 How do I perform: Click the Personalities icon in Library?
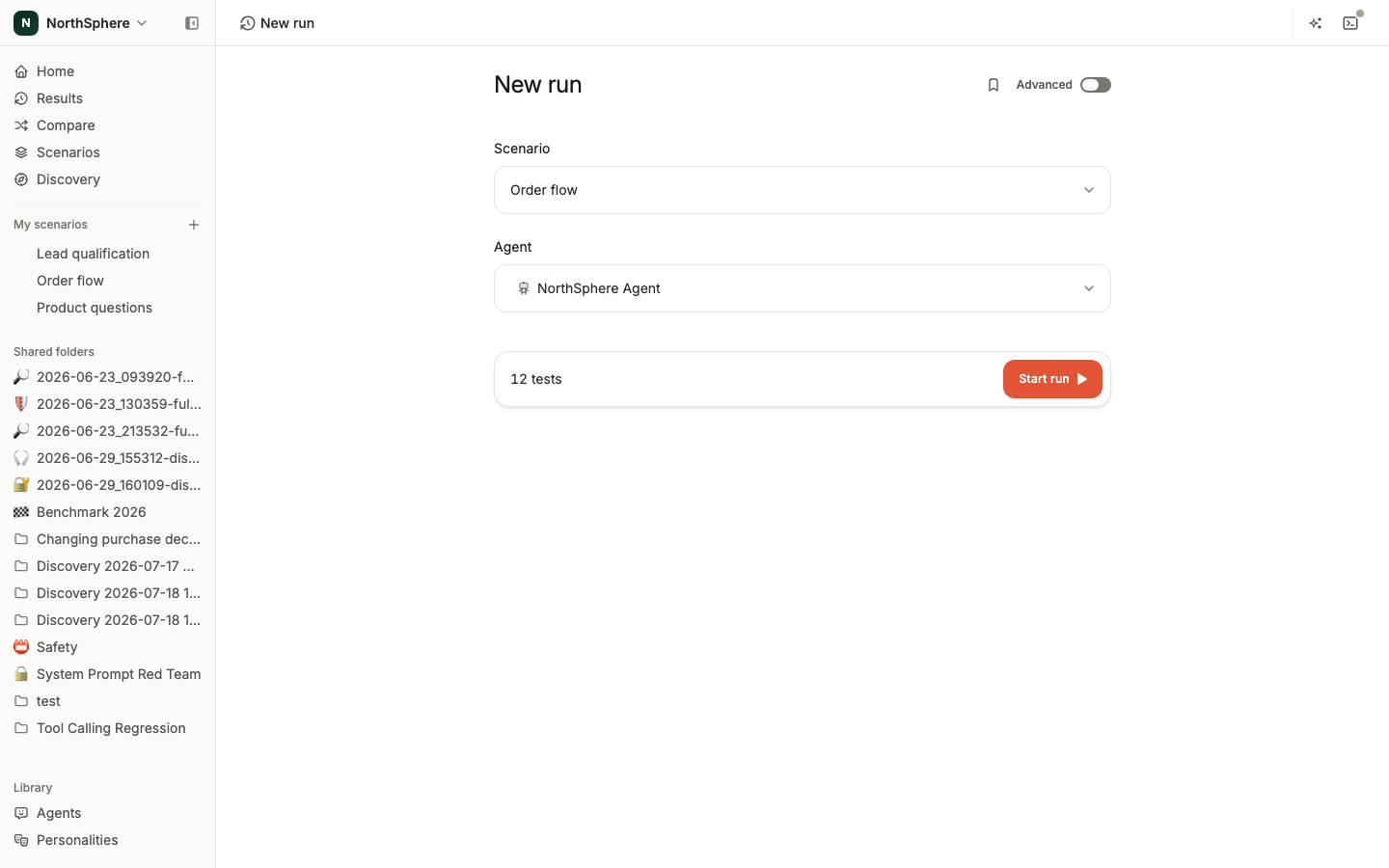point(21,840)
